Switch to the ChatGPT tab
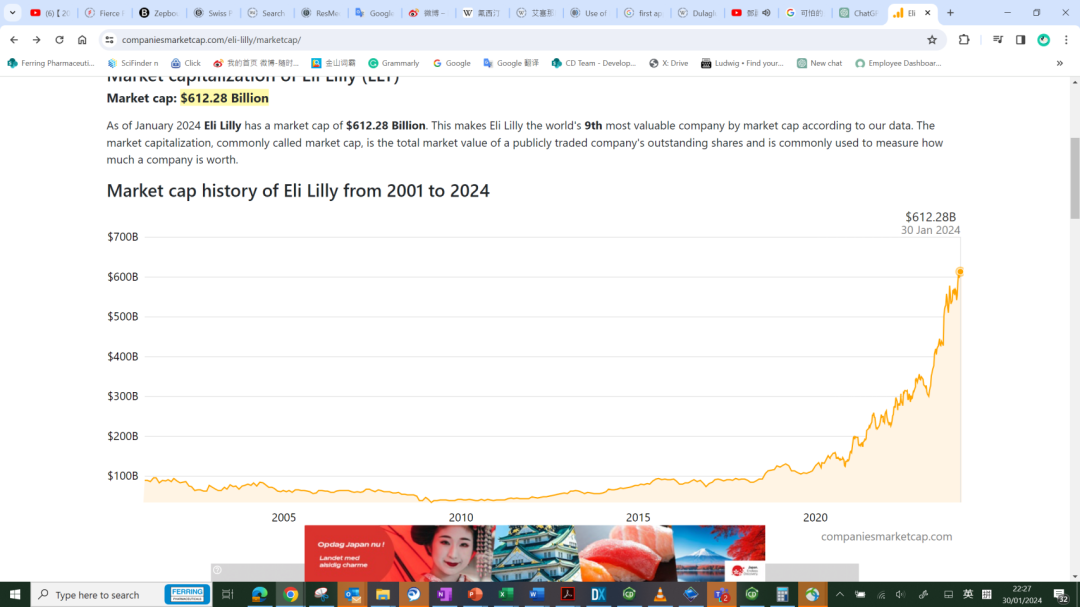 click(x=858, y=12)
